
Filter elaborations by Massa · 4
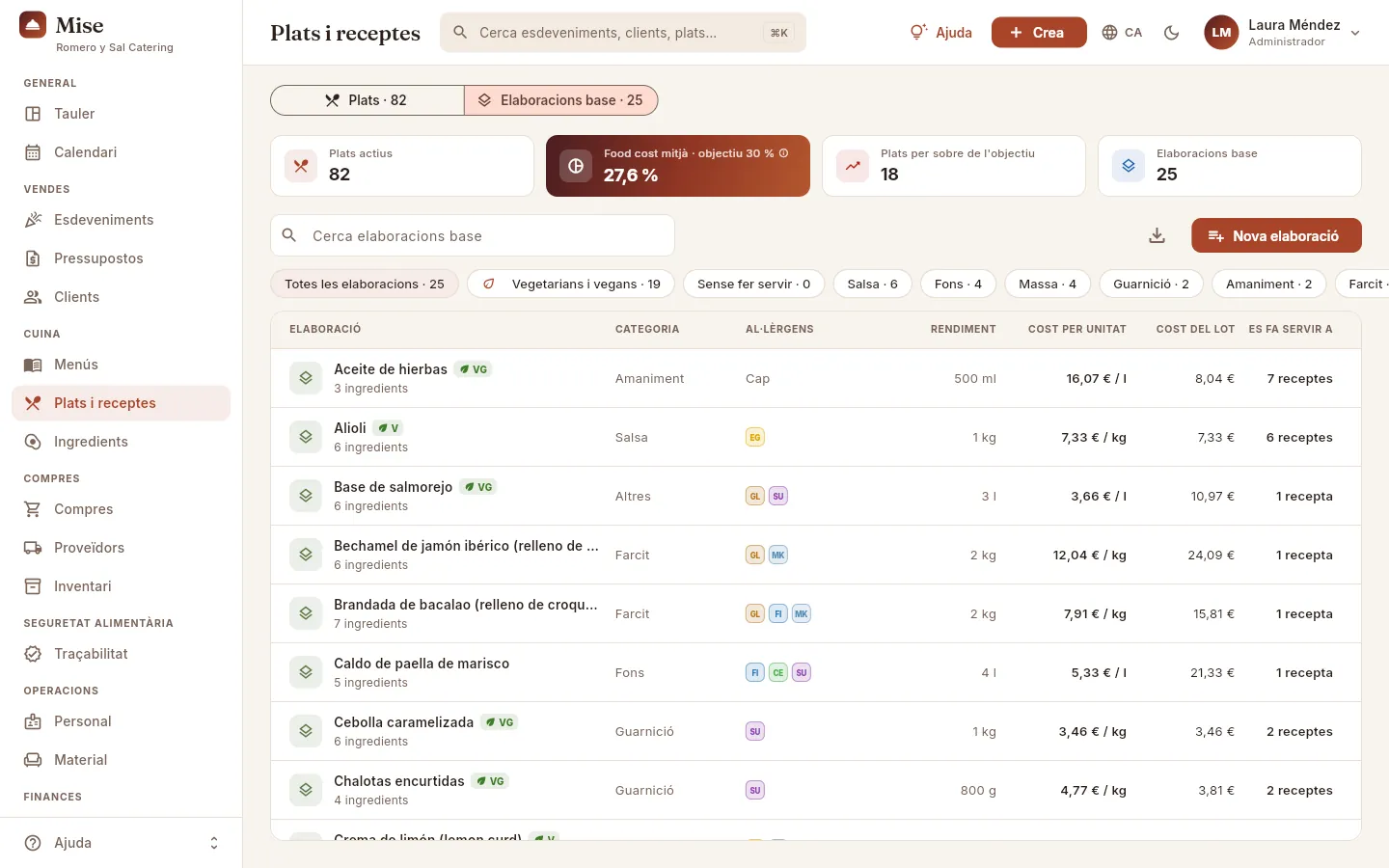click(x=1048, y=284)
